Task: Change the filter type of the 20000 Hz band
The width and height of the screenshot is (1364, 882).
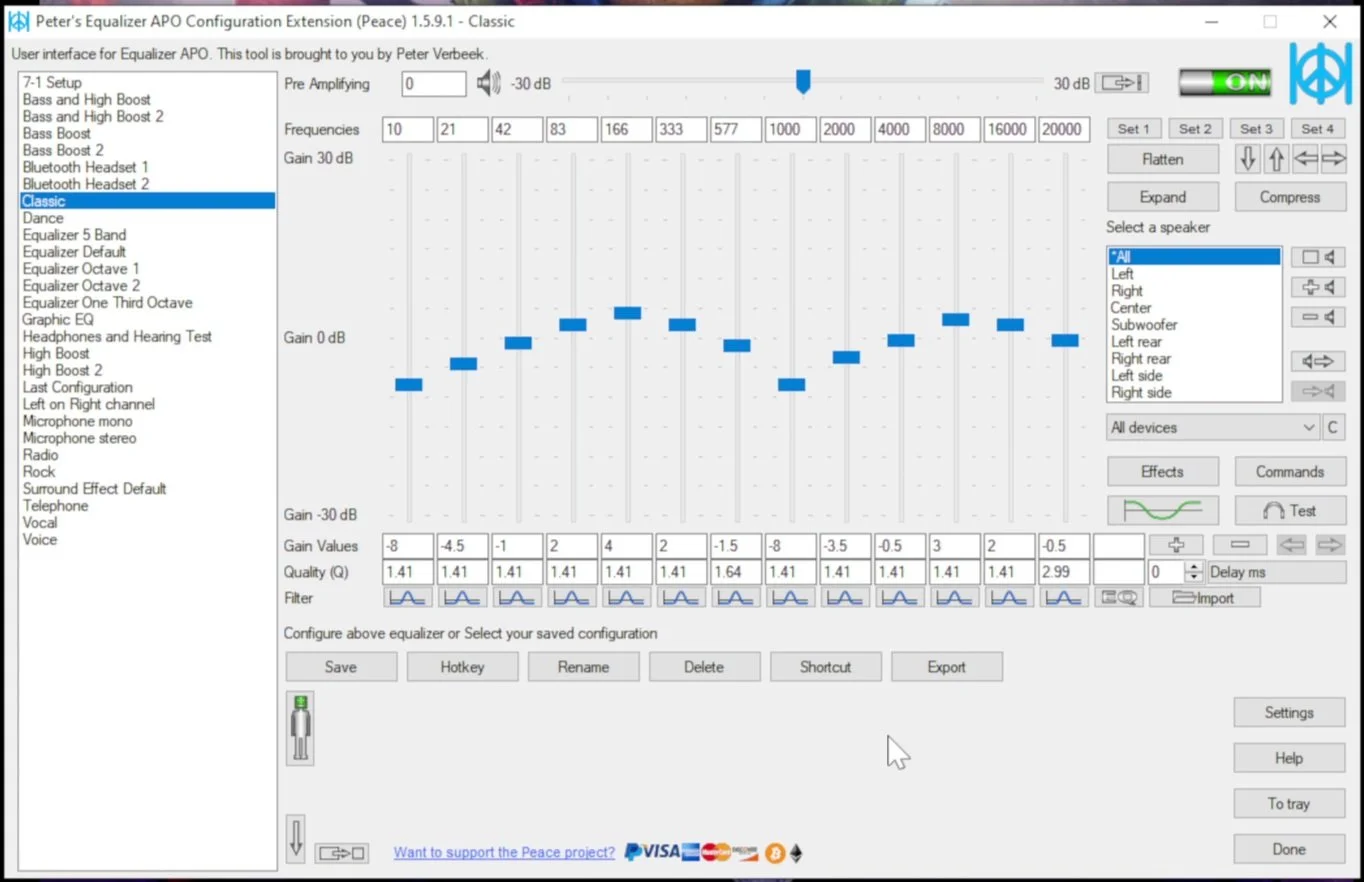Action: pyautogui.click(x=1063, y=598)
